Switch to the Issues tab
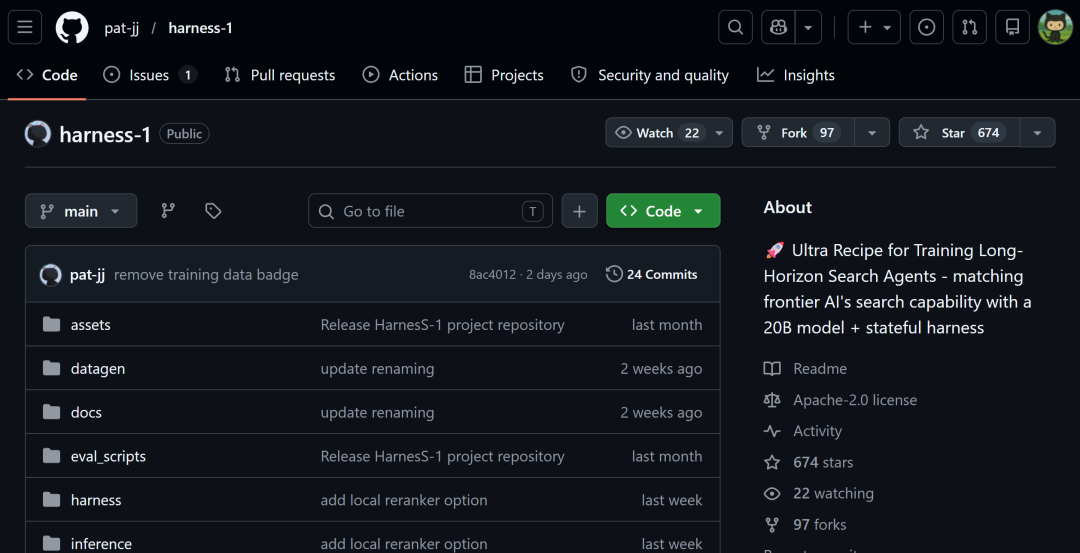The height and width of the screenshot is (553, 1080). [x=150, y=75]
